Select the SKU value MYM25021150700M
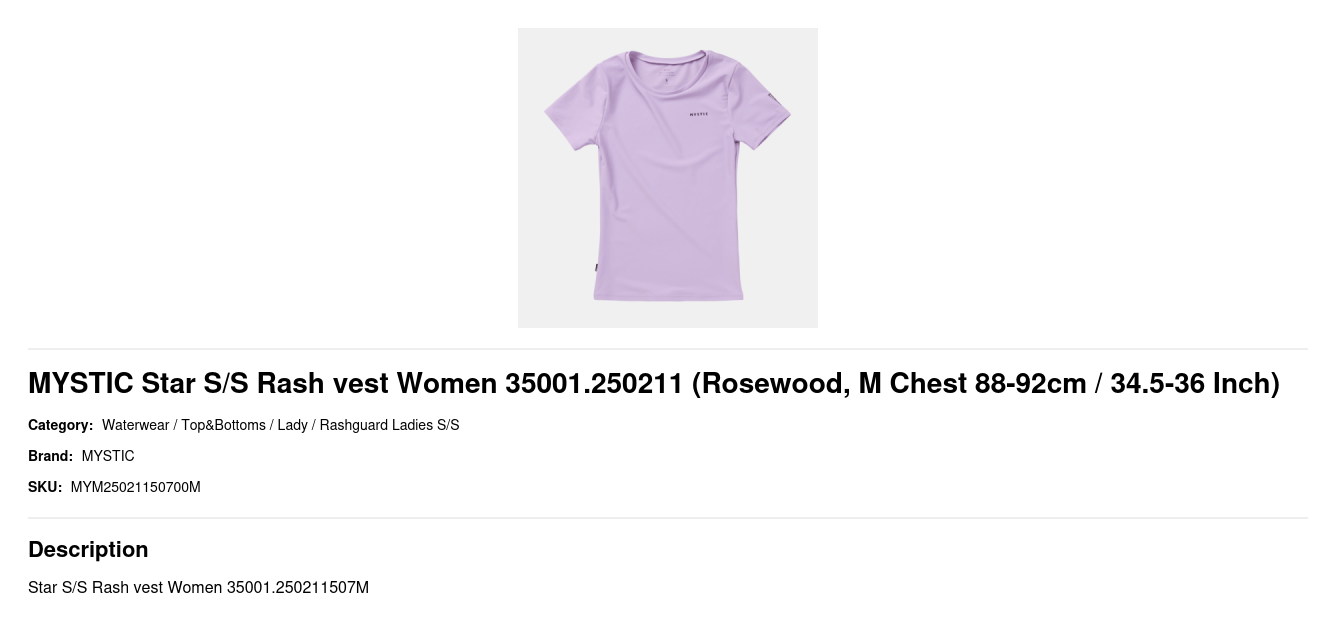Screen dimensions: 1328x627 click(x=135, y=487)
